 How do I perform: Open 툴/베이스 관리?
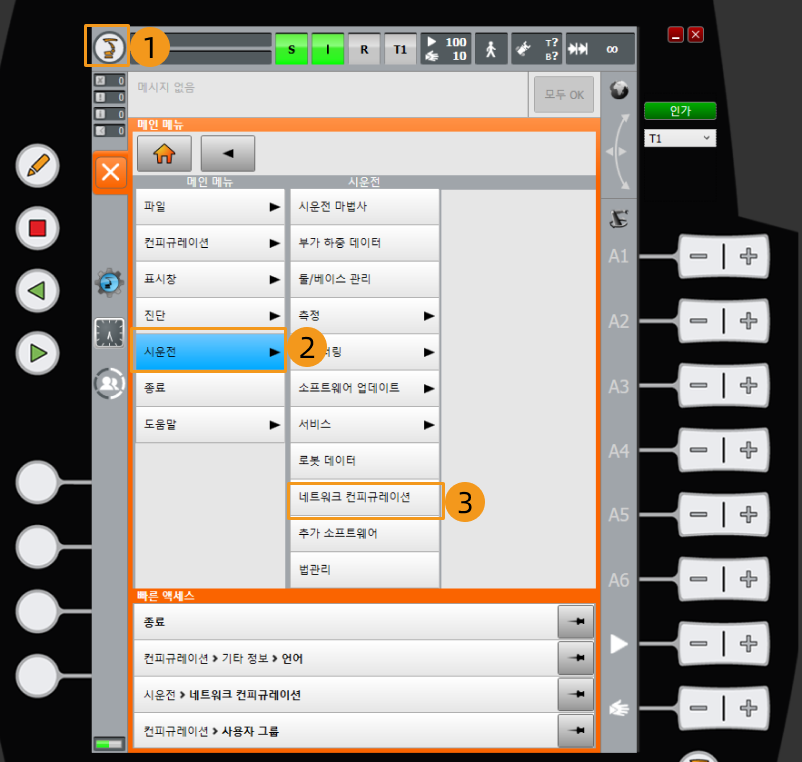pos(365,279)
